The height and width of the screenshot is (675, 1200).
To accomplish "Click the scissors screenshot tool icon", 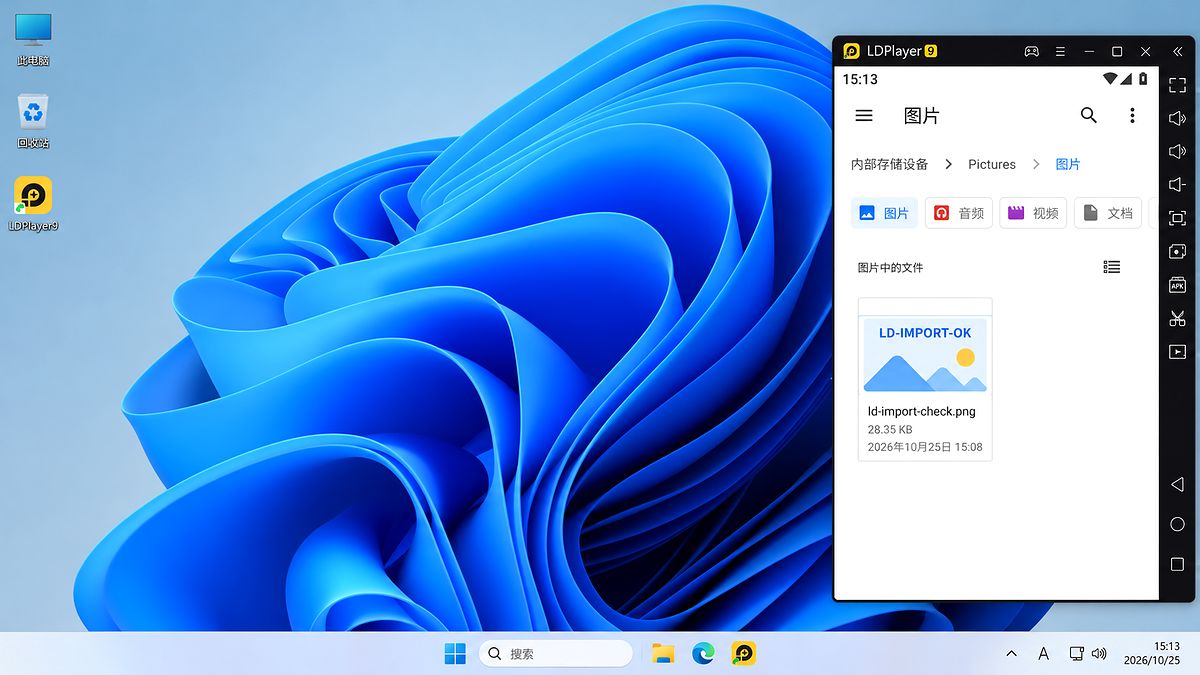I will click(x=1177, y=318).
